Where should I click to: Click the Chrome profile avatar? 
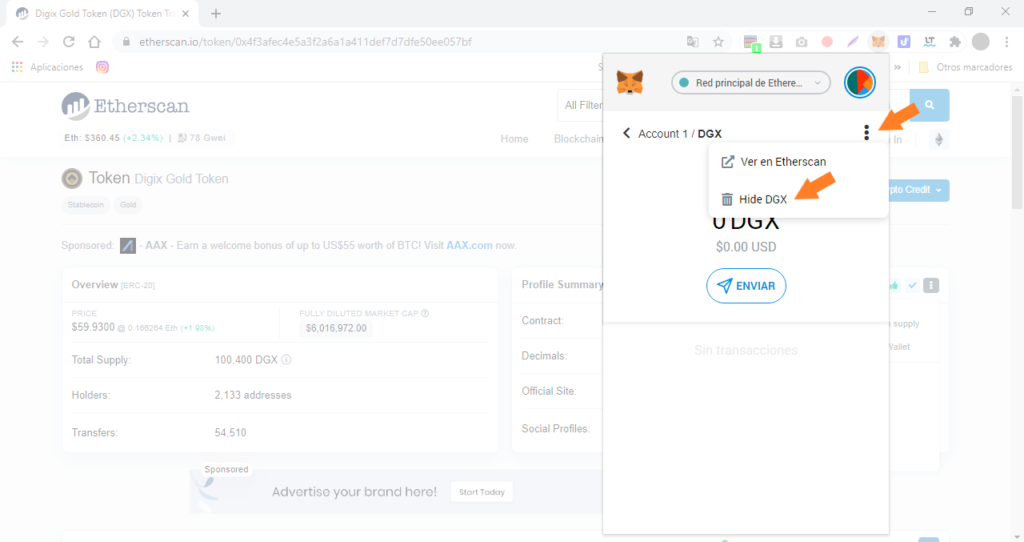981,42
